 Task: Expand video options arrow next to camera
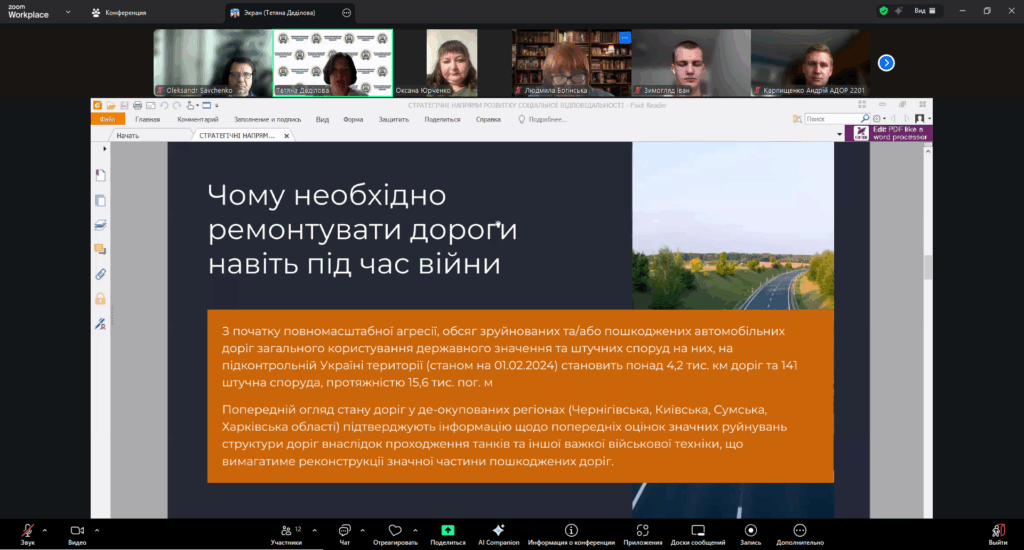(96, 530)
